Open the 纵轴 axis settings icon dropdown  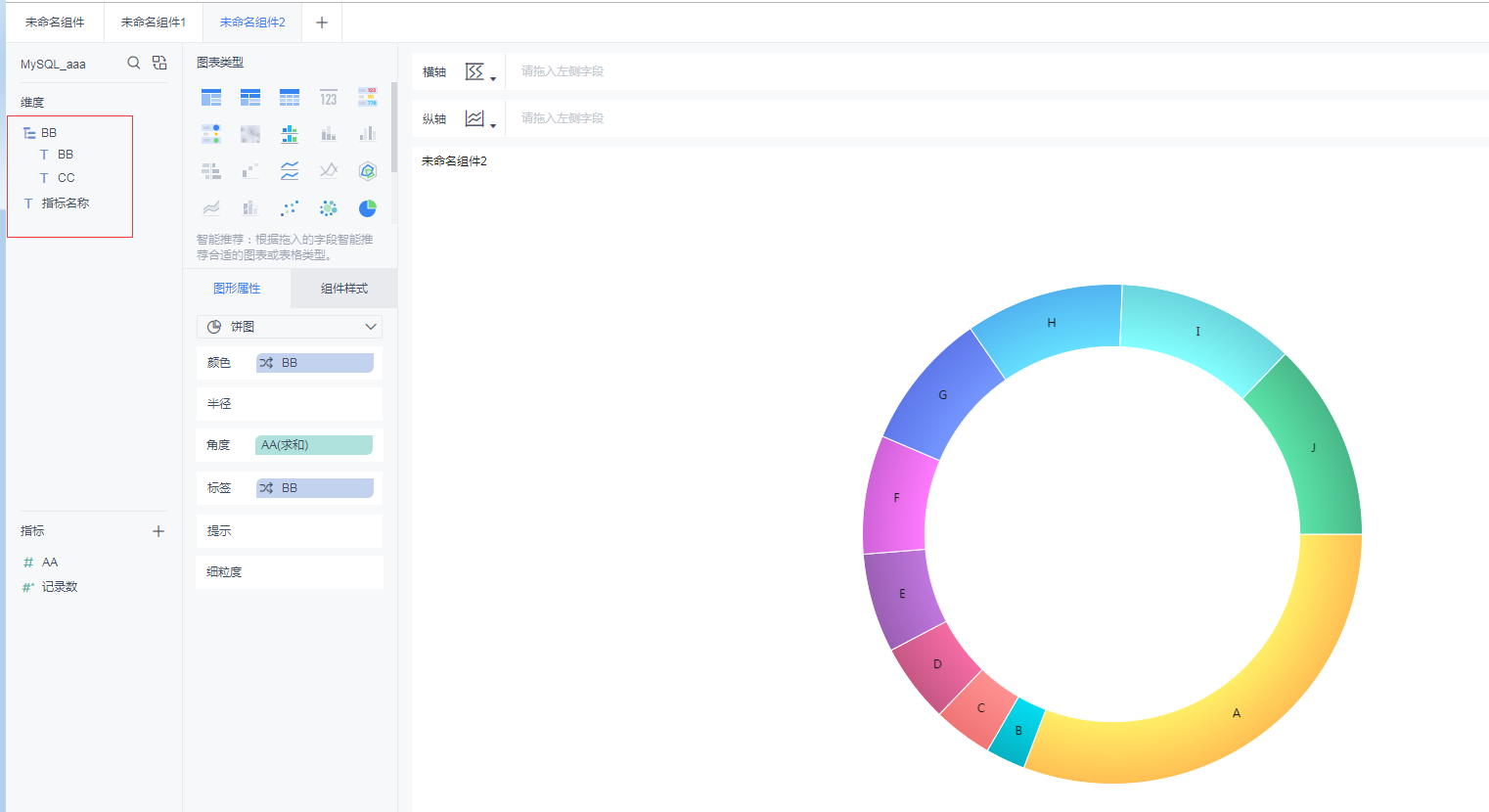point(479,118)
